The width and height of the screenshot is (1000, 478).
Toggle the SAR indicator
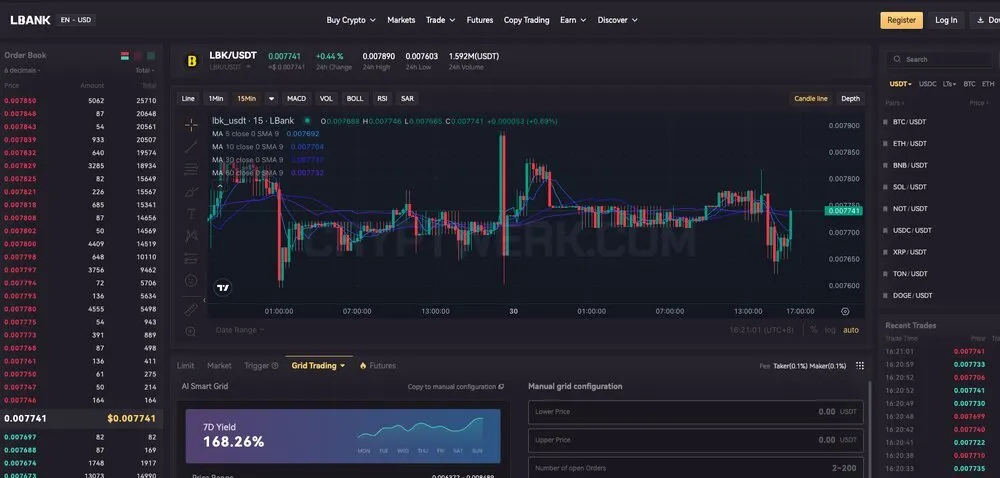coord(407,99)
